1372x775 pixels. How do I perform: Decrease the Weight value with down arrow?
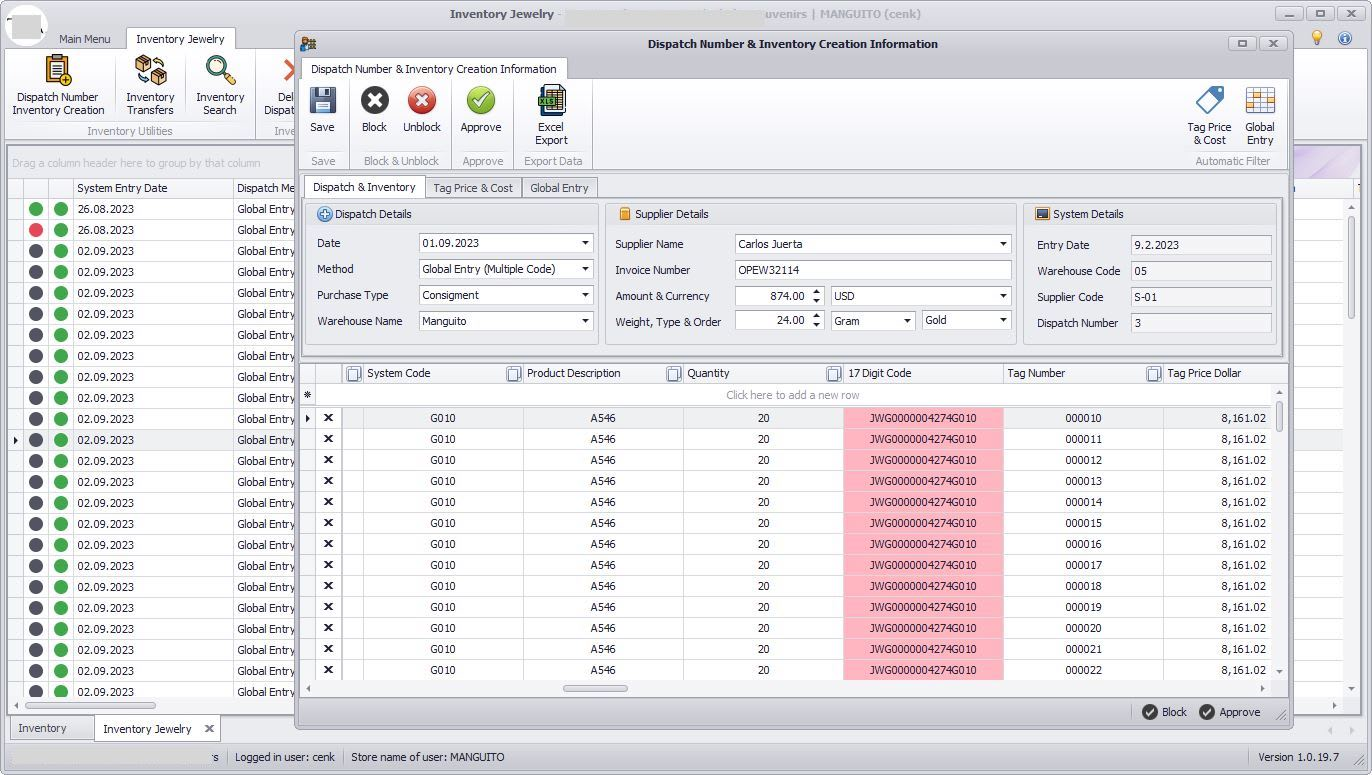[x=817, y=325]
